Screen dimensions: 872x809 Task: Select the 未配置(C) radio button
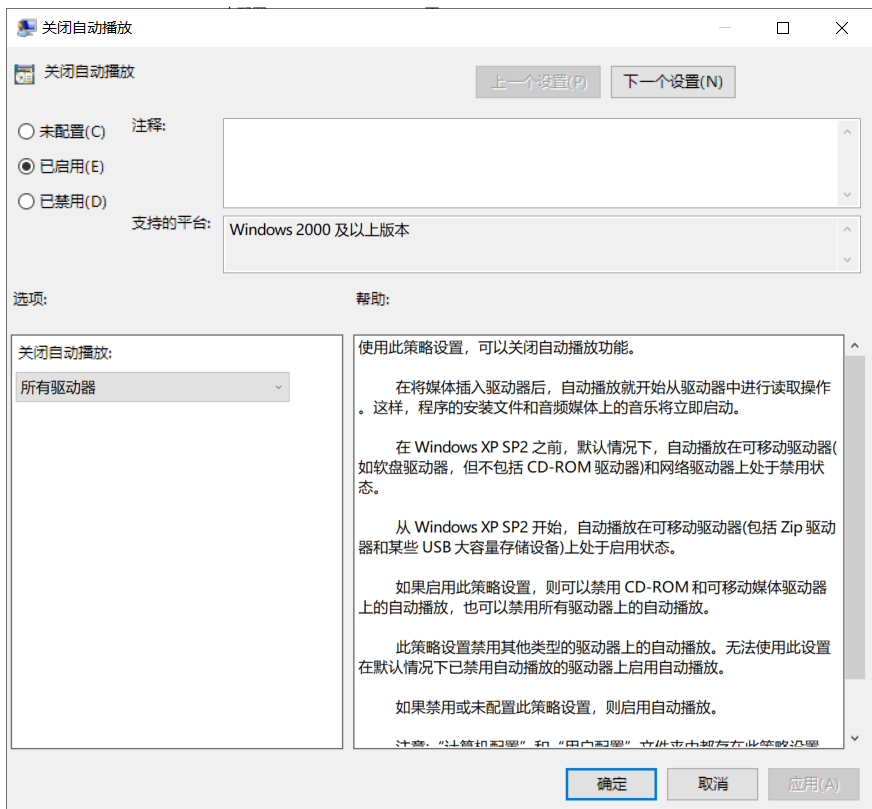26,132
